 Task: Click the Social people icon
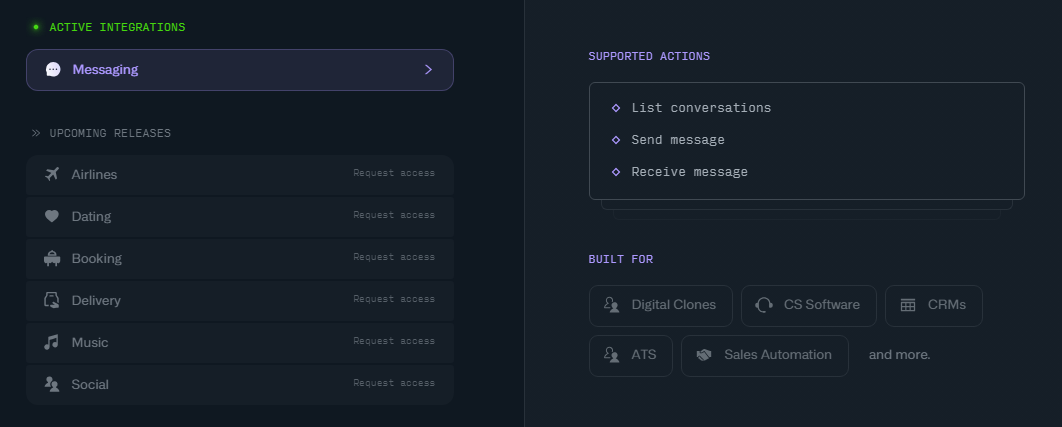(x=52, y=384)
